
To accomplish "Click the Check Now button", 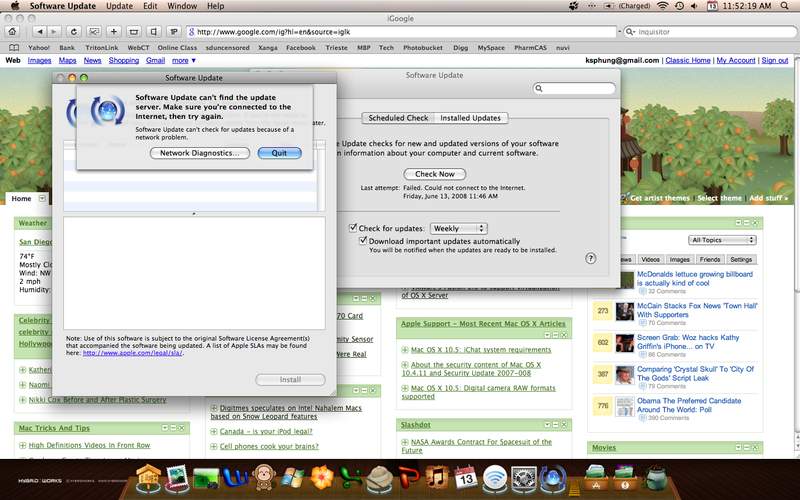I will (435, 174).
